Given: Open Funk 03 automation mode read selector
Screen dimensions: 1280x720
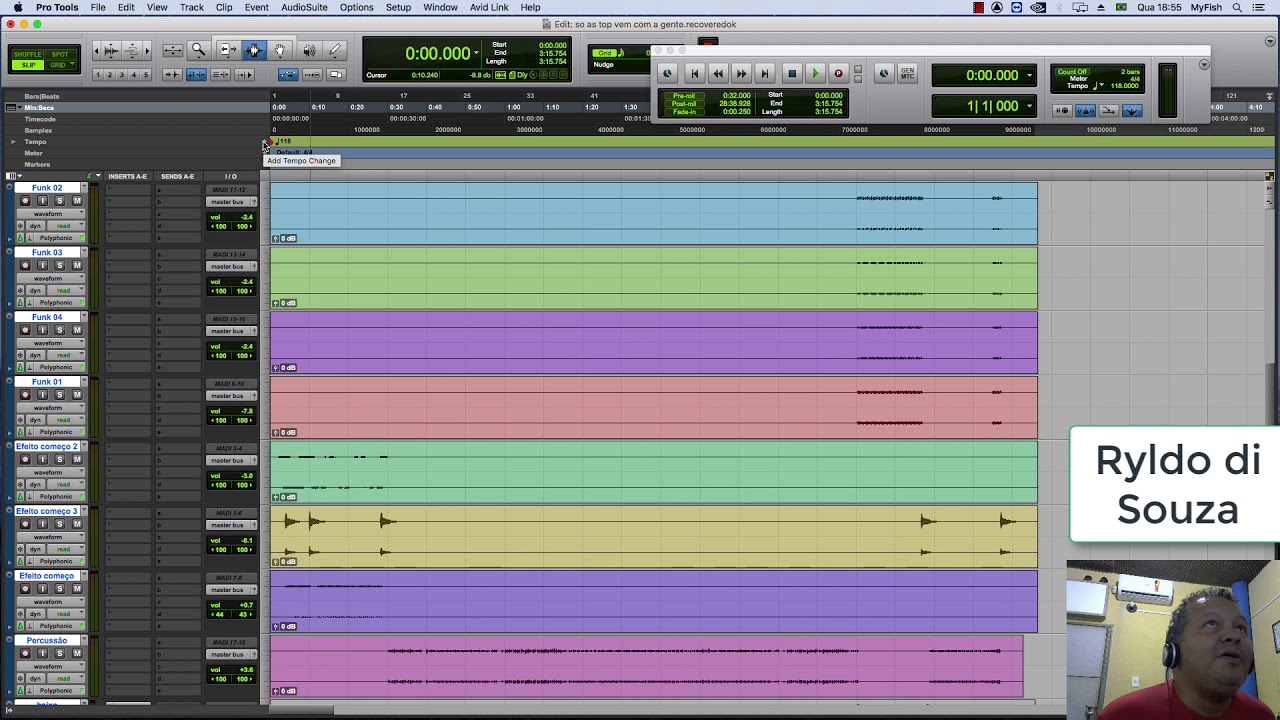Looking at the screenshot, I should click(x=64, y=291).
